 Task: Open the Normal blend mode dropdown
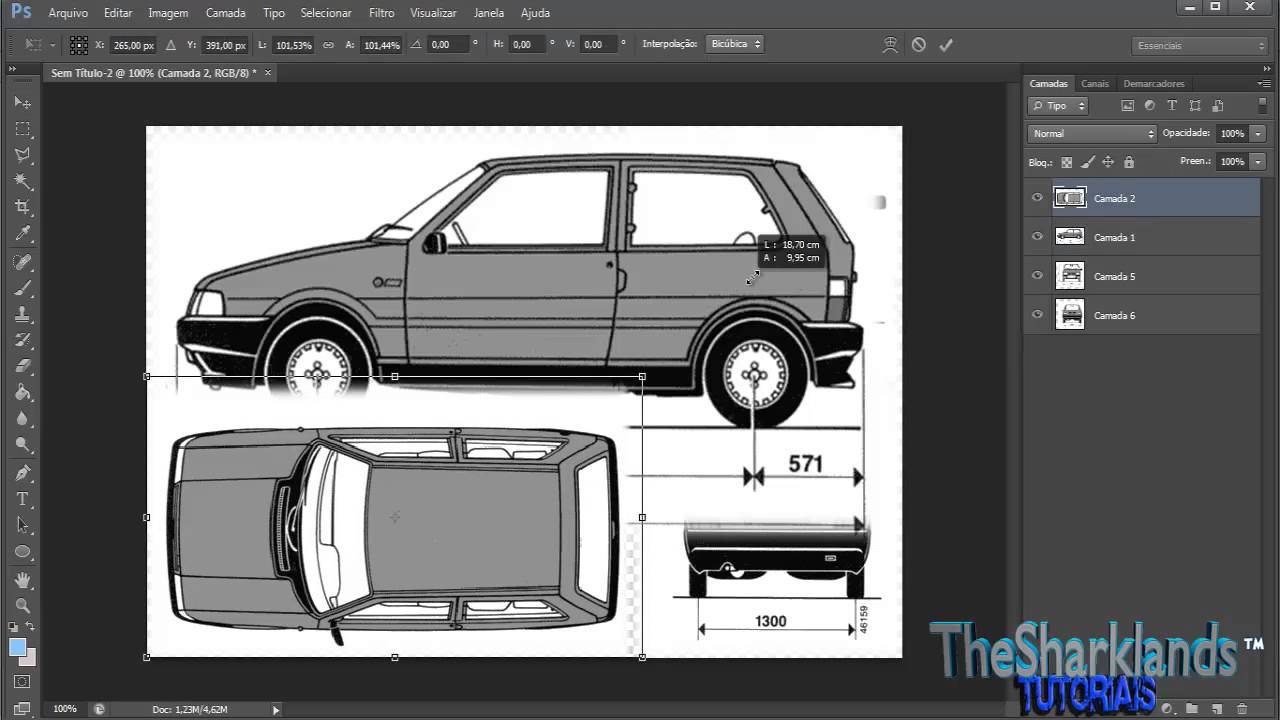point(1092,133)
